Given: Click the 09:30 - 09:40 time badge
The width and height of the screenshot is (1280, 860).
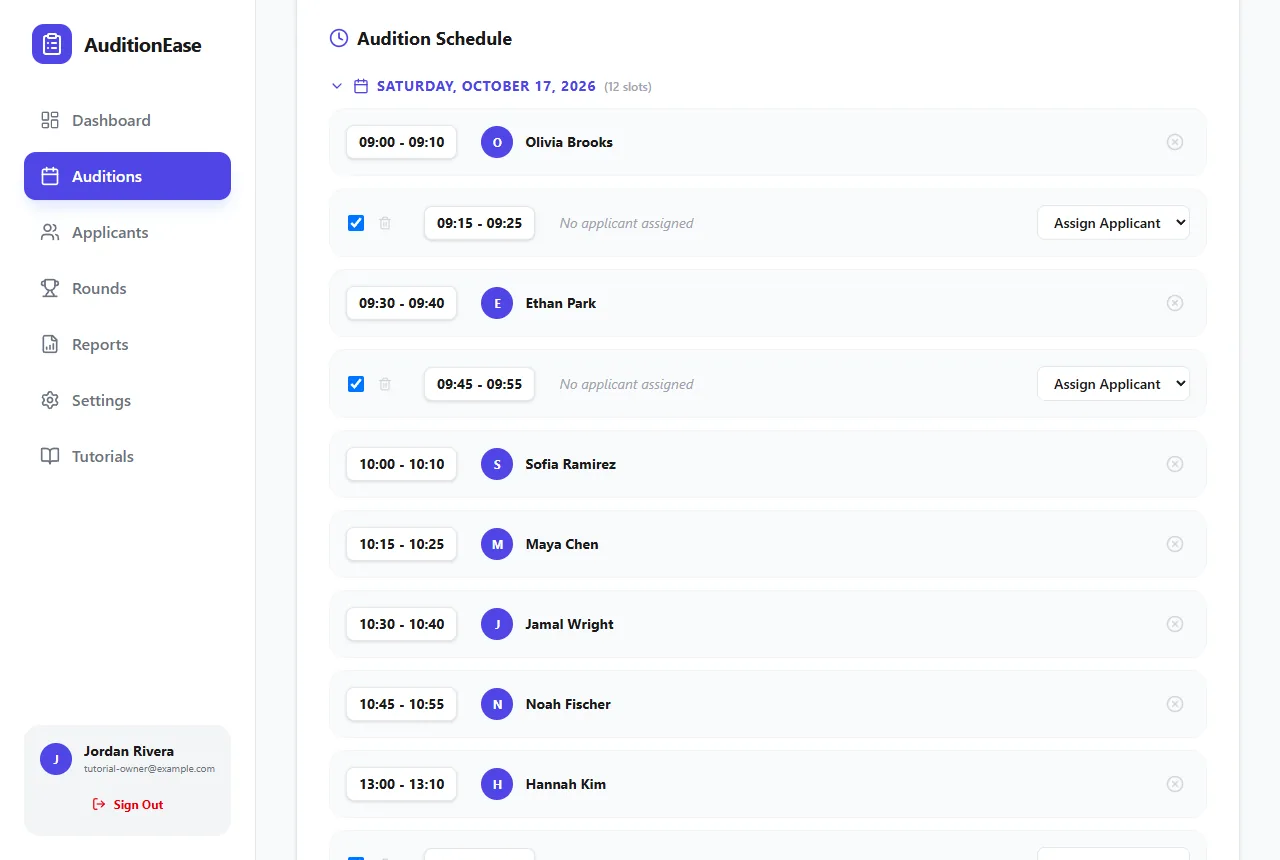Looking at the screenshot, I should (x=401, y=303).
